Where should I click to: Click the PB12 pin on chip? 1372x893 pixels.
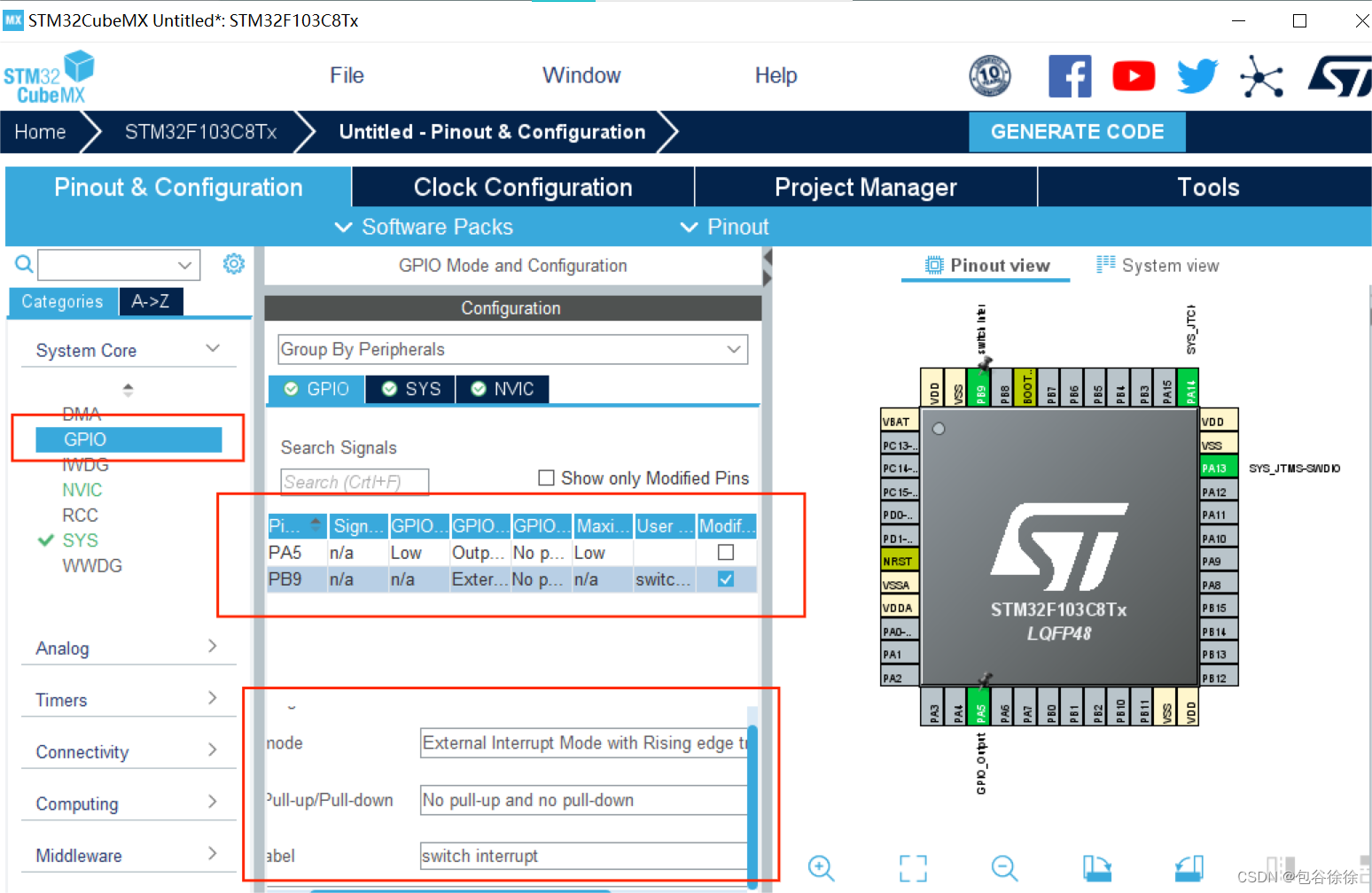click(1219, 677)
